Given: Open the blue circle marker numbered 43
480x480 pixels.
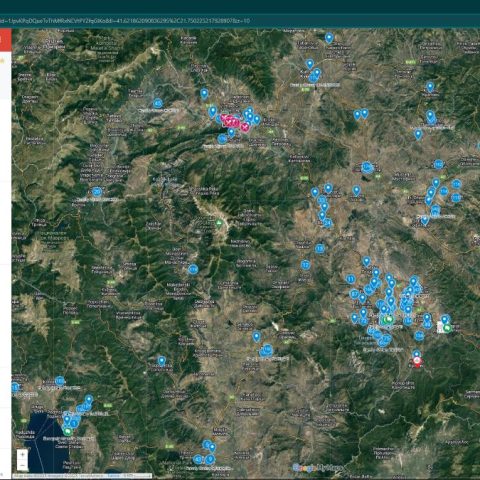Looking at the screenshot, I should (198, 459).
